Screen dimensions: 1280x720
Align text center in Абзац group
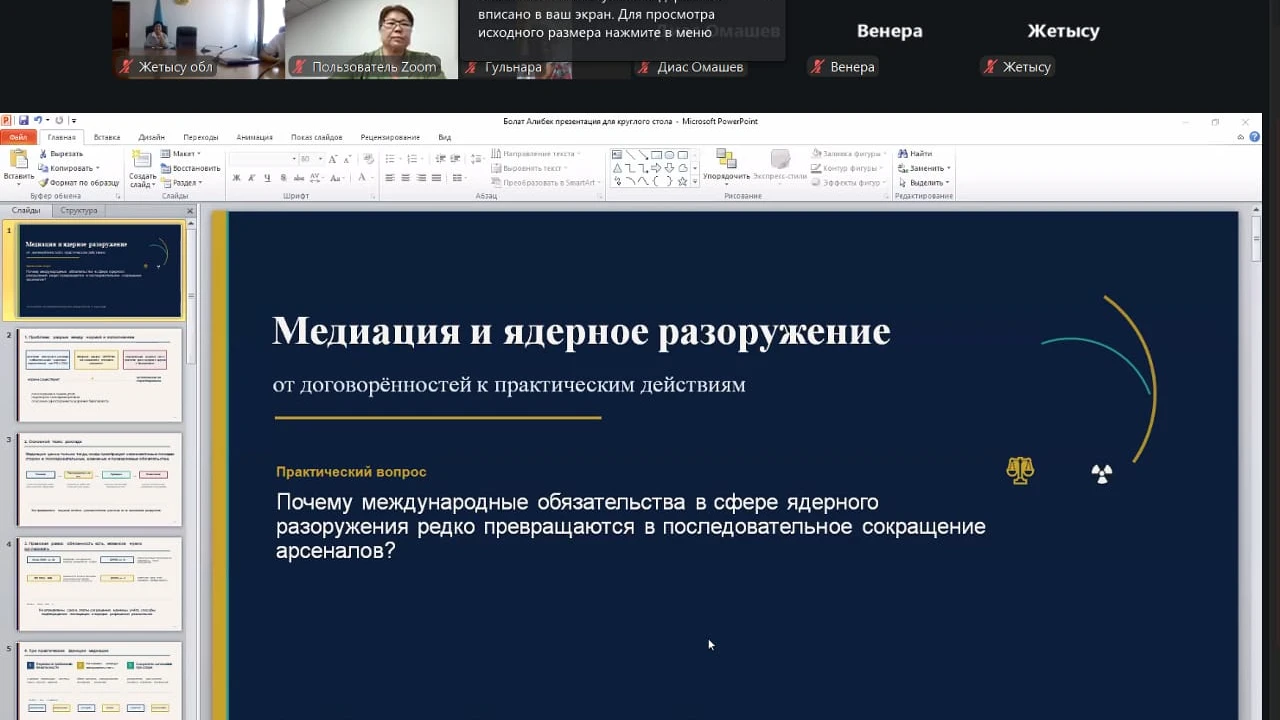pos(405,178)
